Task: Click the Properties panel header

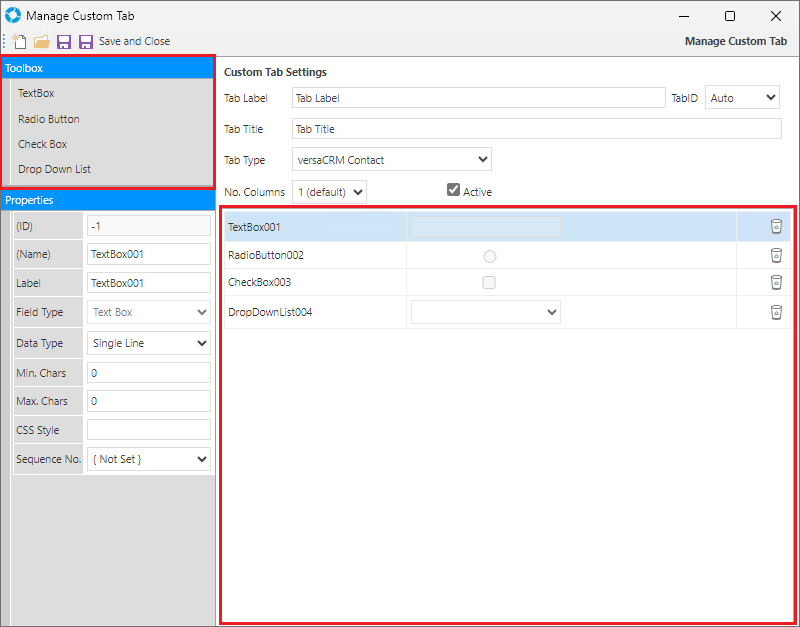Action: [107, 200]
